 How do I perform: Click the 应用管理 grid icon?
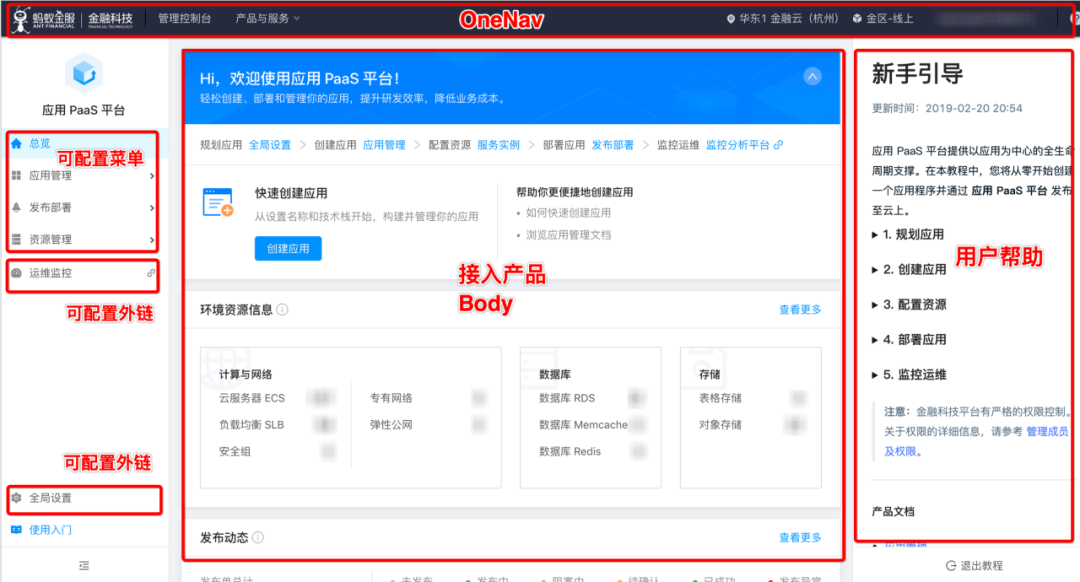tap(18, 175)
